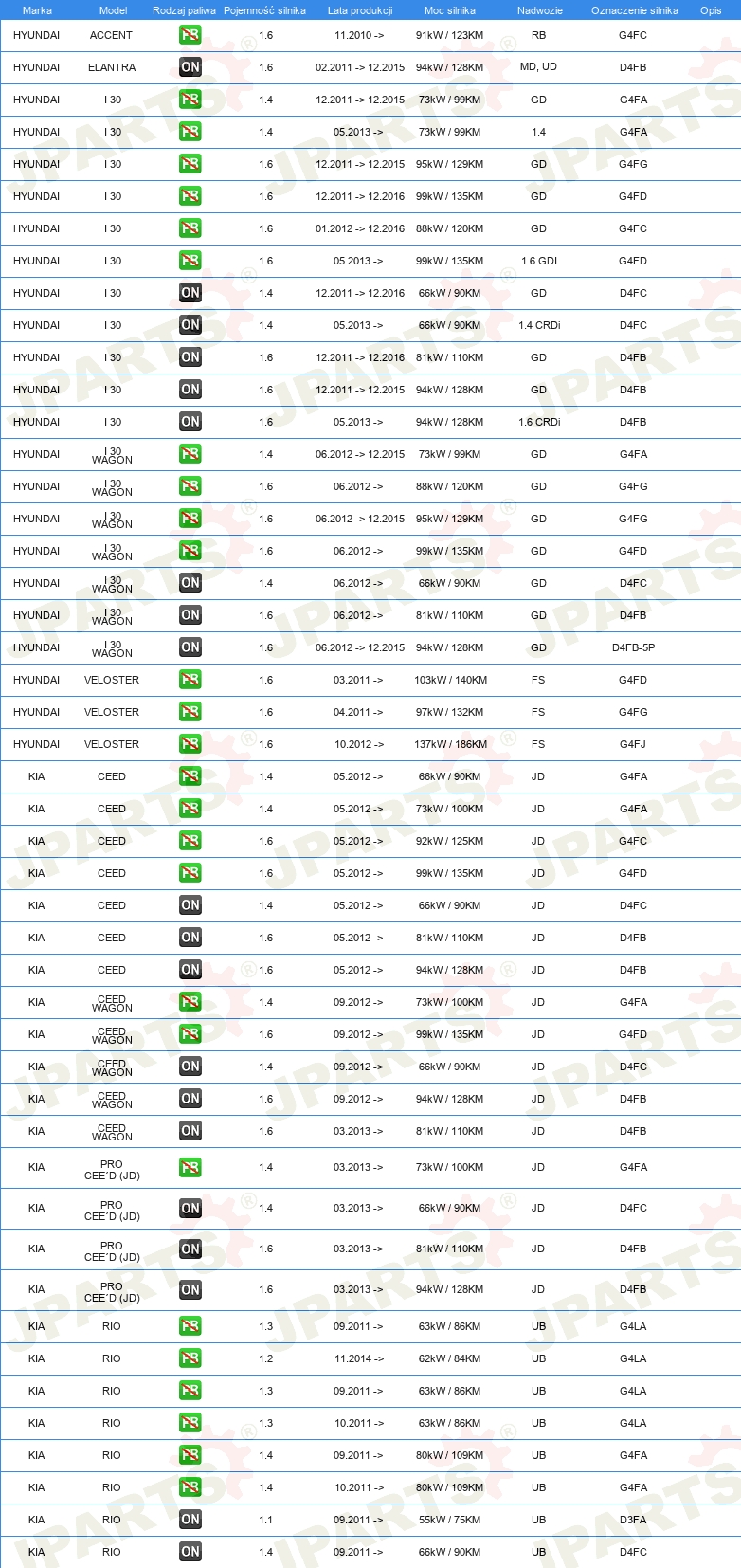Viewport: 741px width, 1568px height.
Task: Click the Lata produkcji column header
Action: coord(360,10)
